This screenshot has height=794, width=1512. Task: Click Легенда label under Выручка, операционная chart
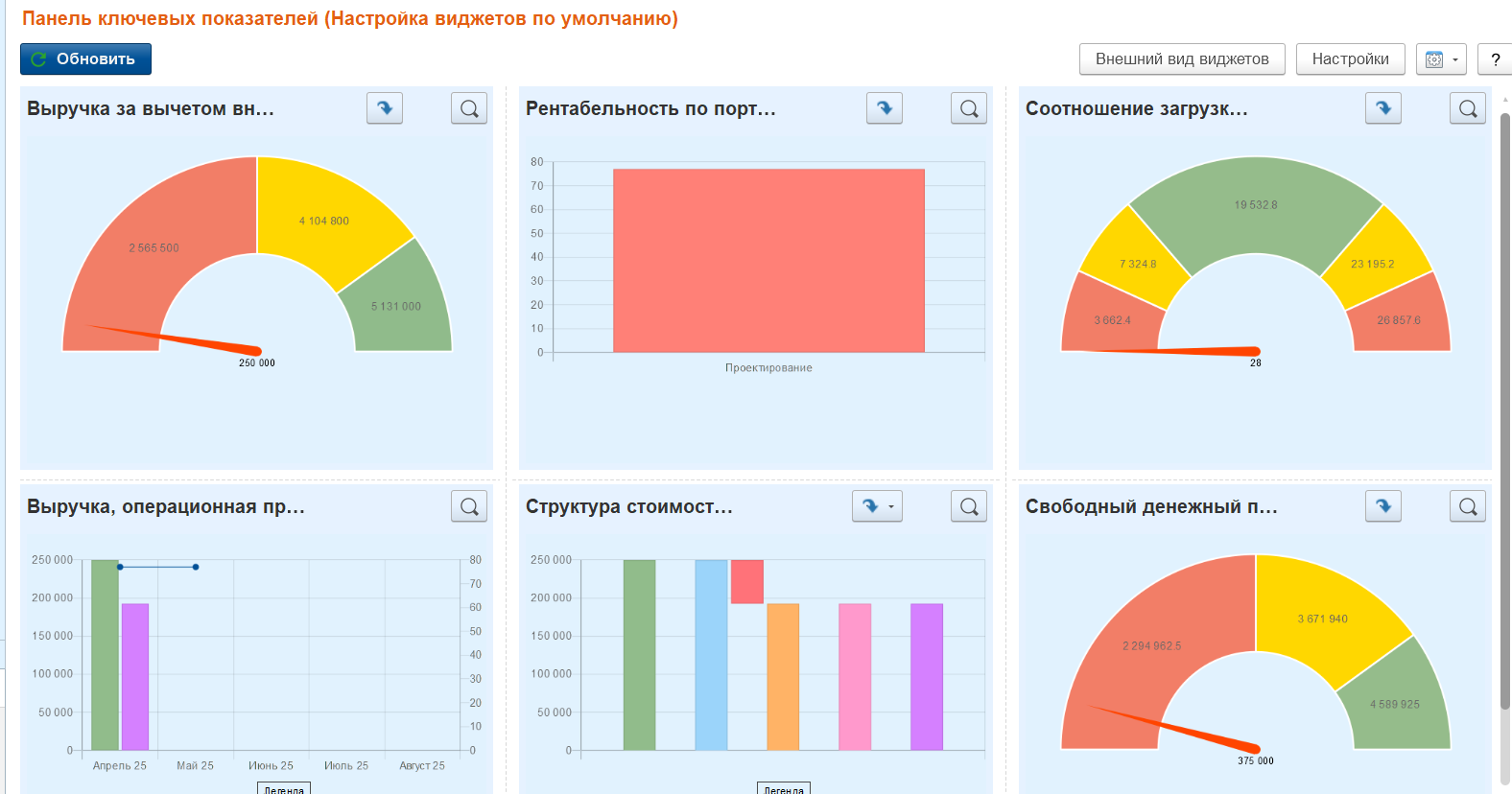pos(284,789)
